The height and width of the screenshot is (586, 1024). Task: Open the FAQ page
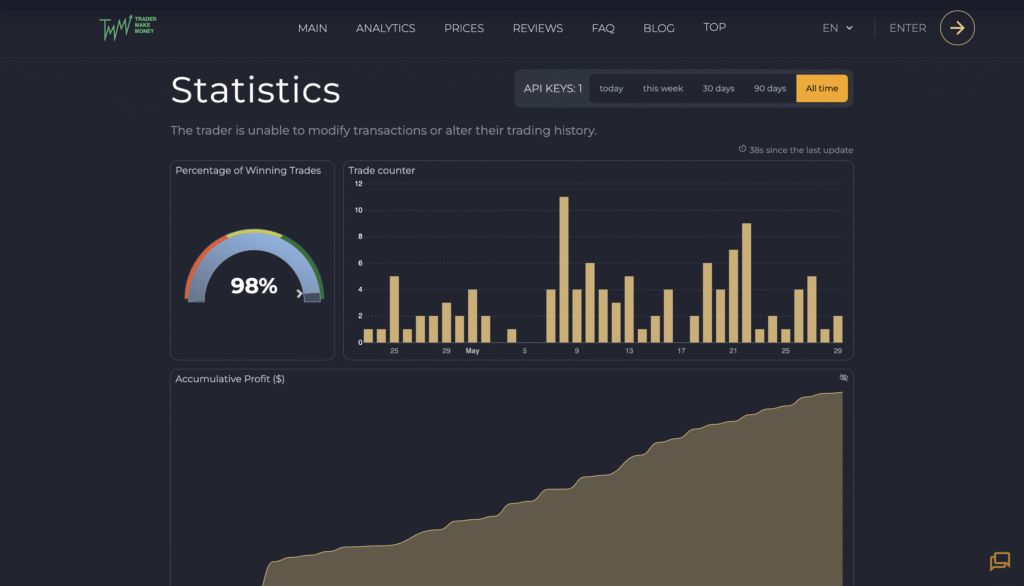click(603, 28)
